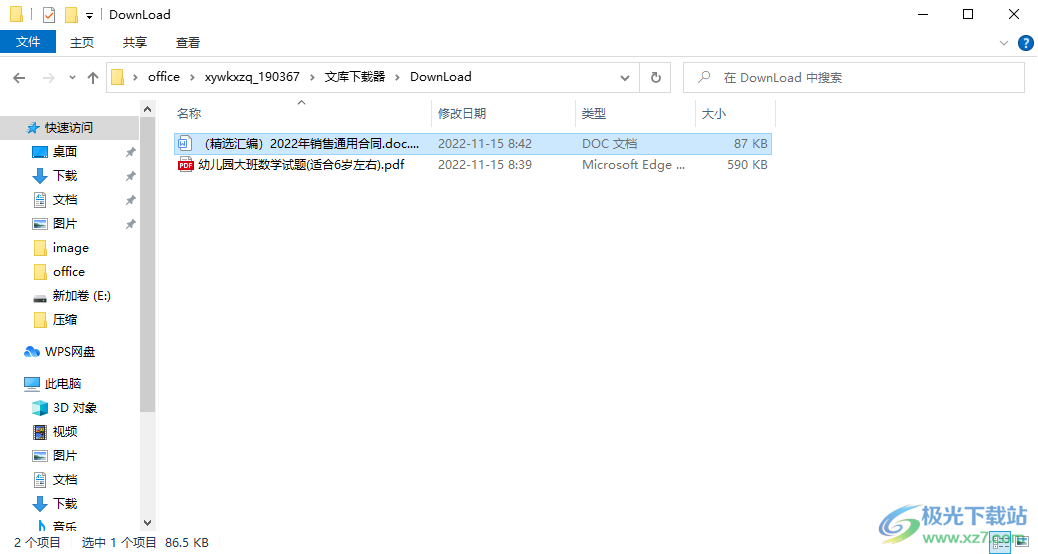The image size is (1038, 554).
Task: Open 桌面 under quick access
Action: (65, 152)
